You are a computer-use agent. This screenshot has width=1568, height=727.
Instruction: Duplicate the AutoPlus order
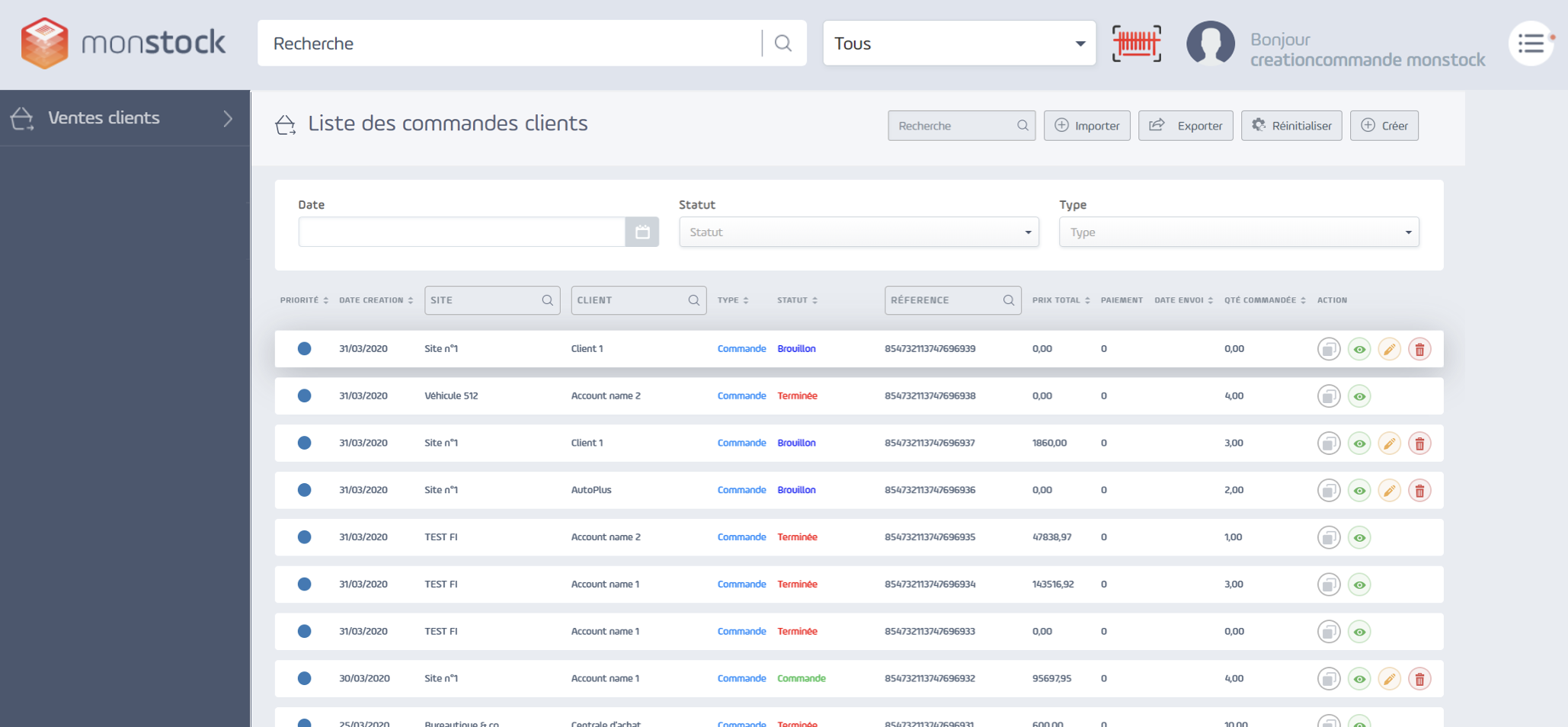1329,491
